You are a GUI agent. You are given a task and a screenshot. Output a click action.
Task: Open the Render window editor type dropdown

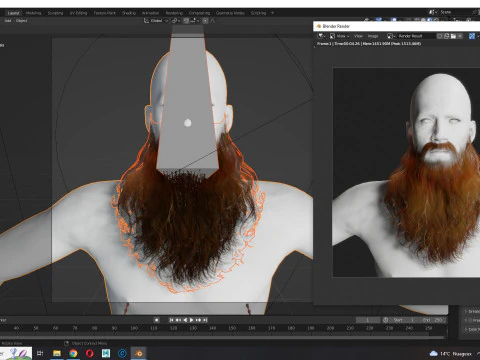[321, 36]
